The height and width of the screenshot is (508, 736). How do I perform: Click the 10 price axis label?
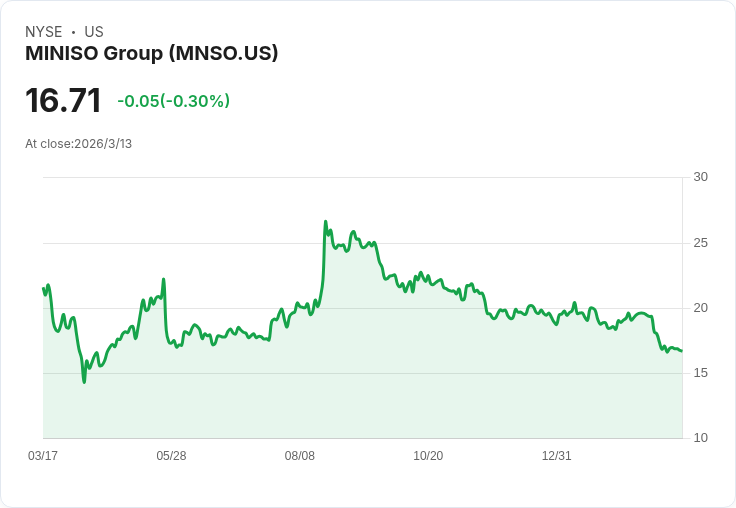(700, 438)
